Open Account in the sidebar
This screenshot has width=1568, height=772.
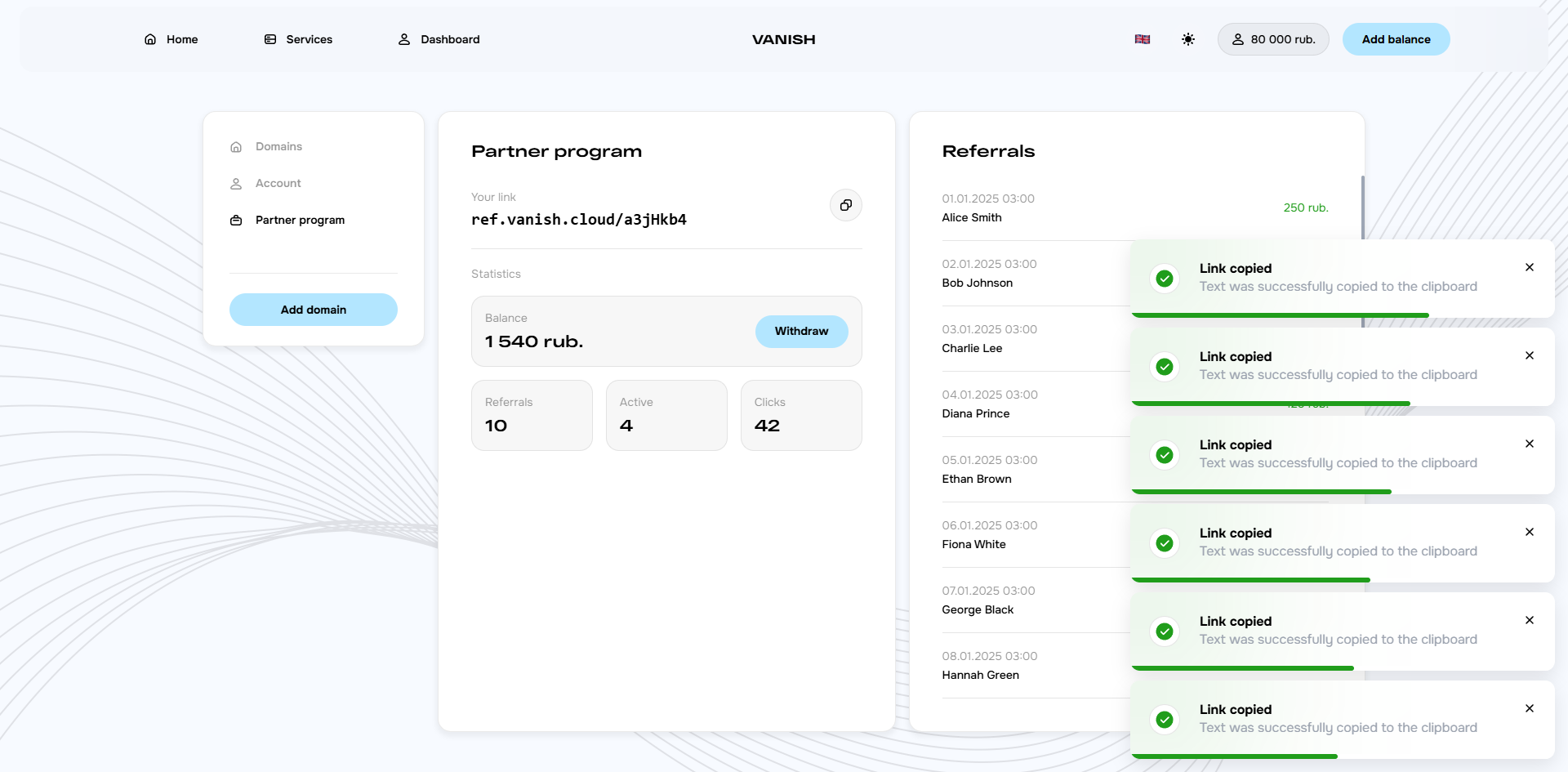coord(278,184)
